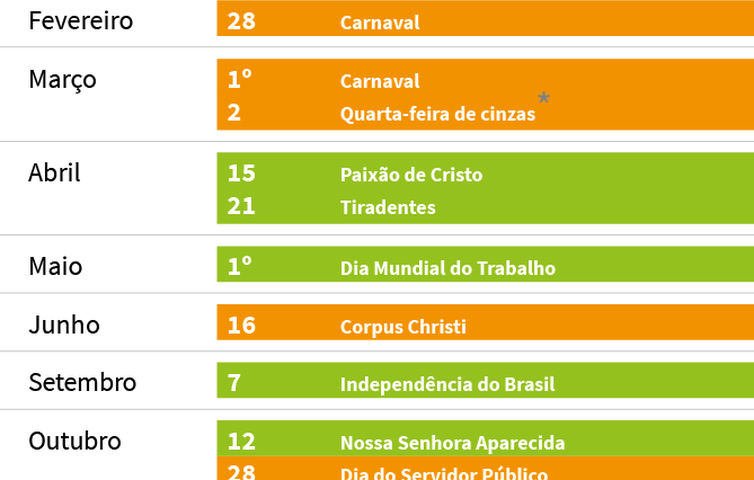This screenshot has width=754, height=480.
Task: Click the Maio month label
Action: (x=55, y=267)
